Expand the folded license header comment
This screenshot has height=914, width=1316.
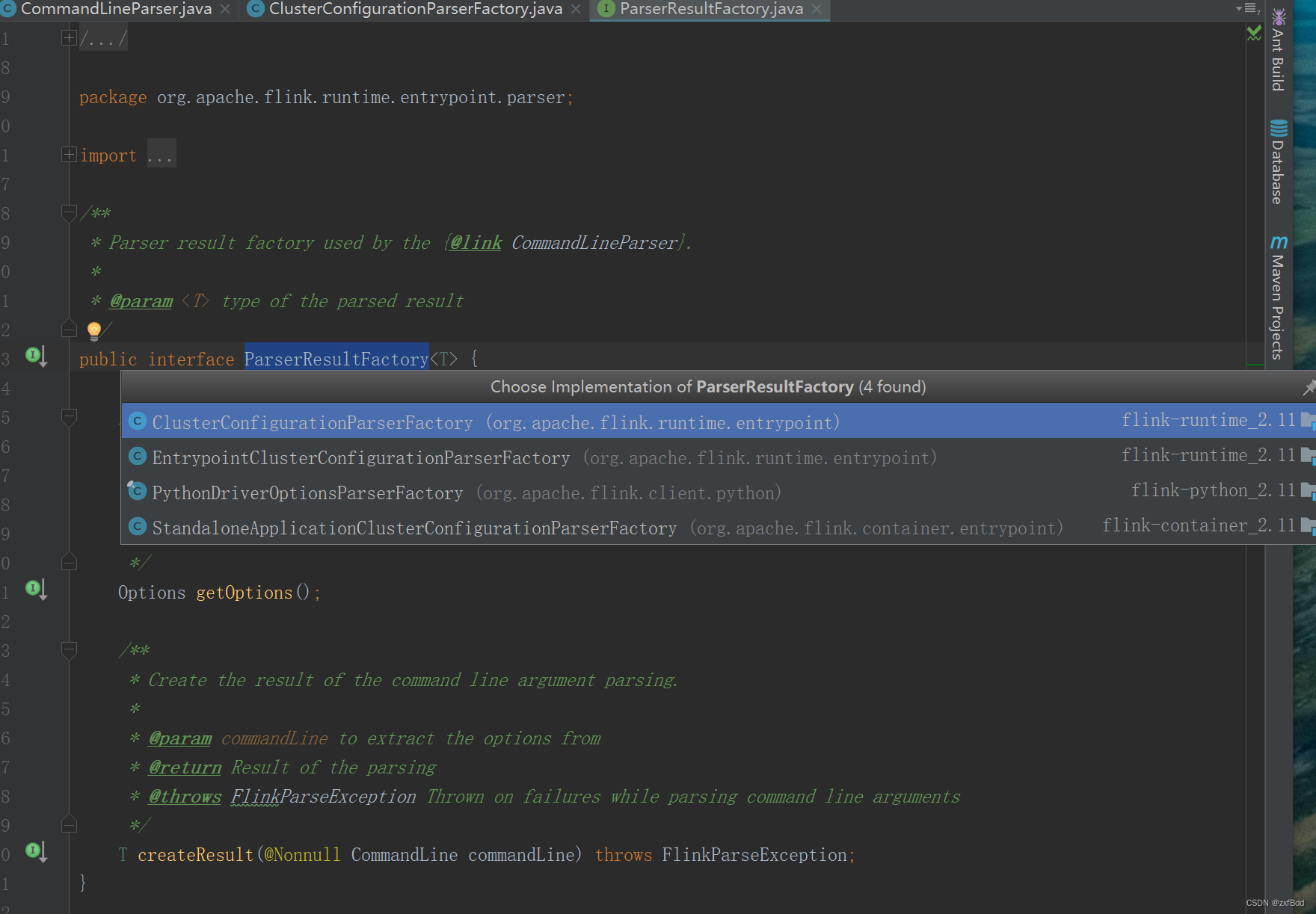[x=69, y=37]
